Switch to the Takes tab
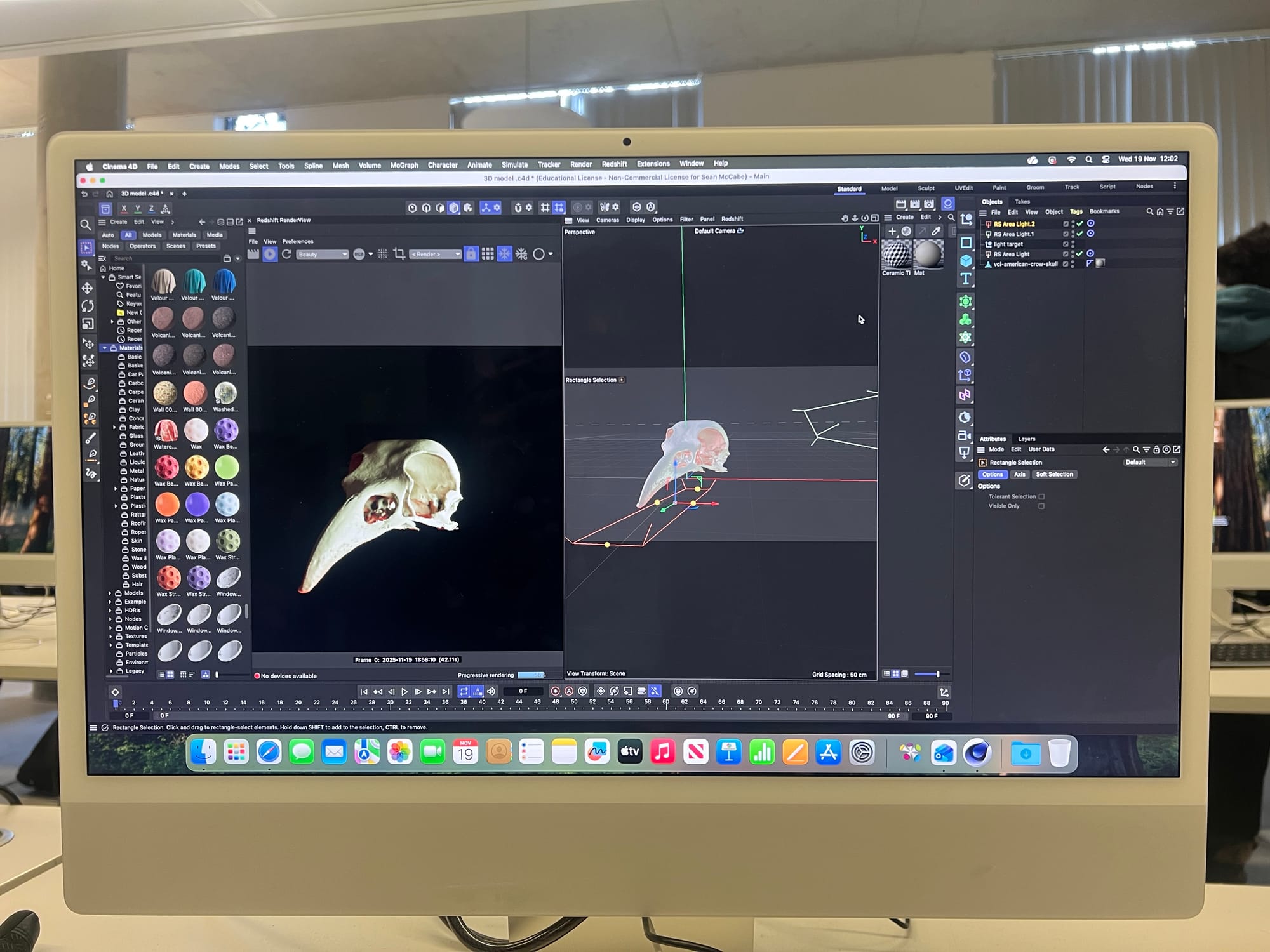This screenshot has height=952, width=1270. pos(1022,202)
